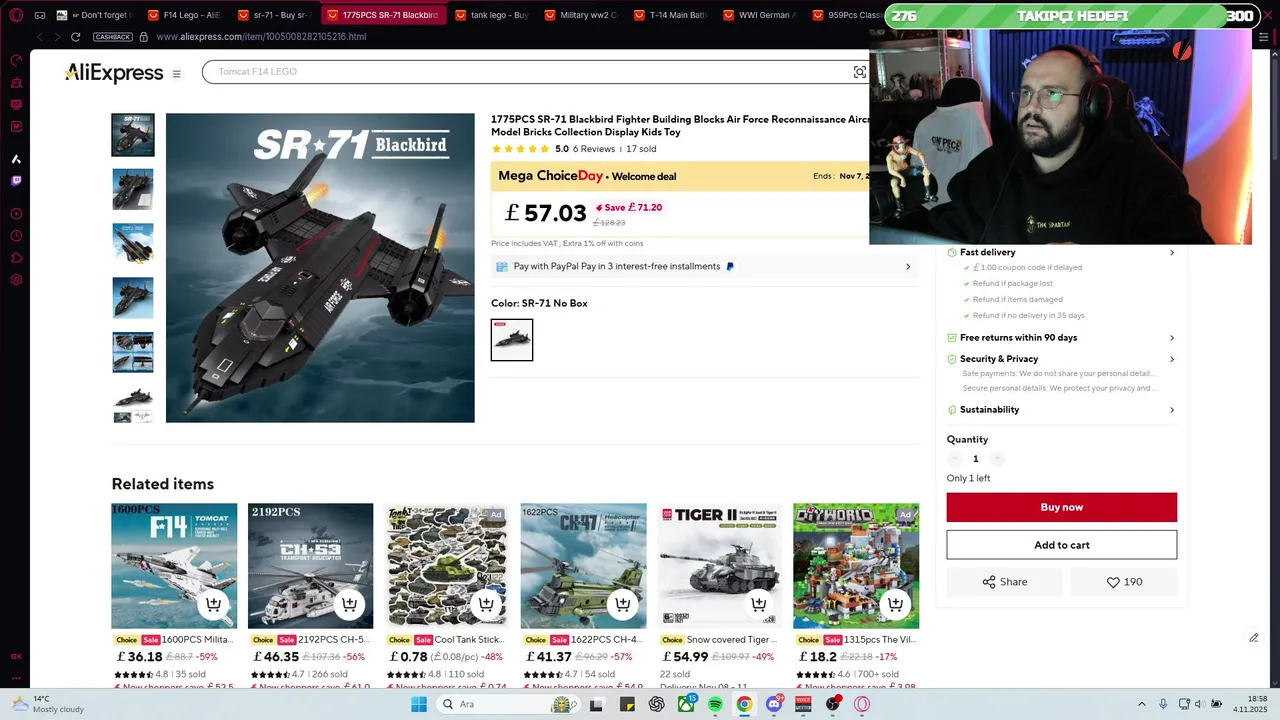
Task: Switch to 'Military ww2' browser tab
Action: (581, 15)
